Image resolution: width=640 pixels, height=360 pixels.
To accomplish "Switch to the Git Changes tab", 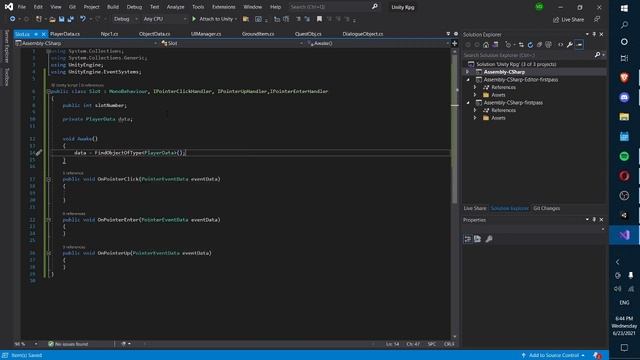I will tap(546, 208).
